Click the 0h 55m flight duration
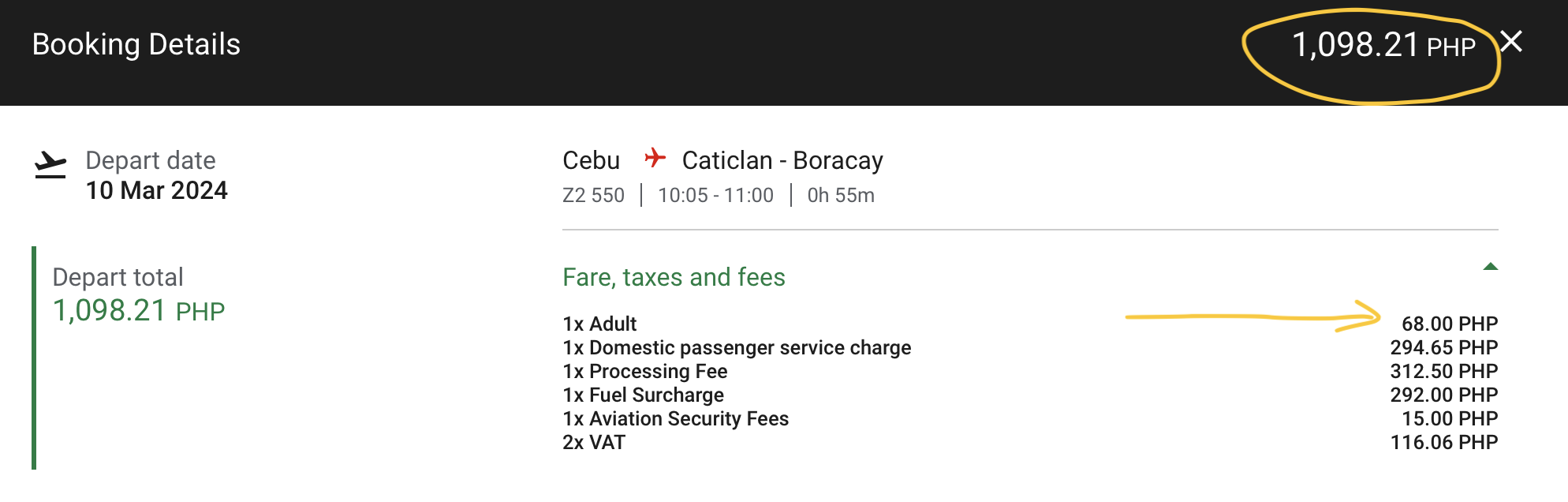The height and width of the screenshot is (502, 1568). click(x=840, y=195)
